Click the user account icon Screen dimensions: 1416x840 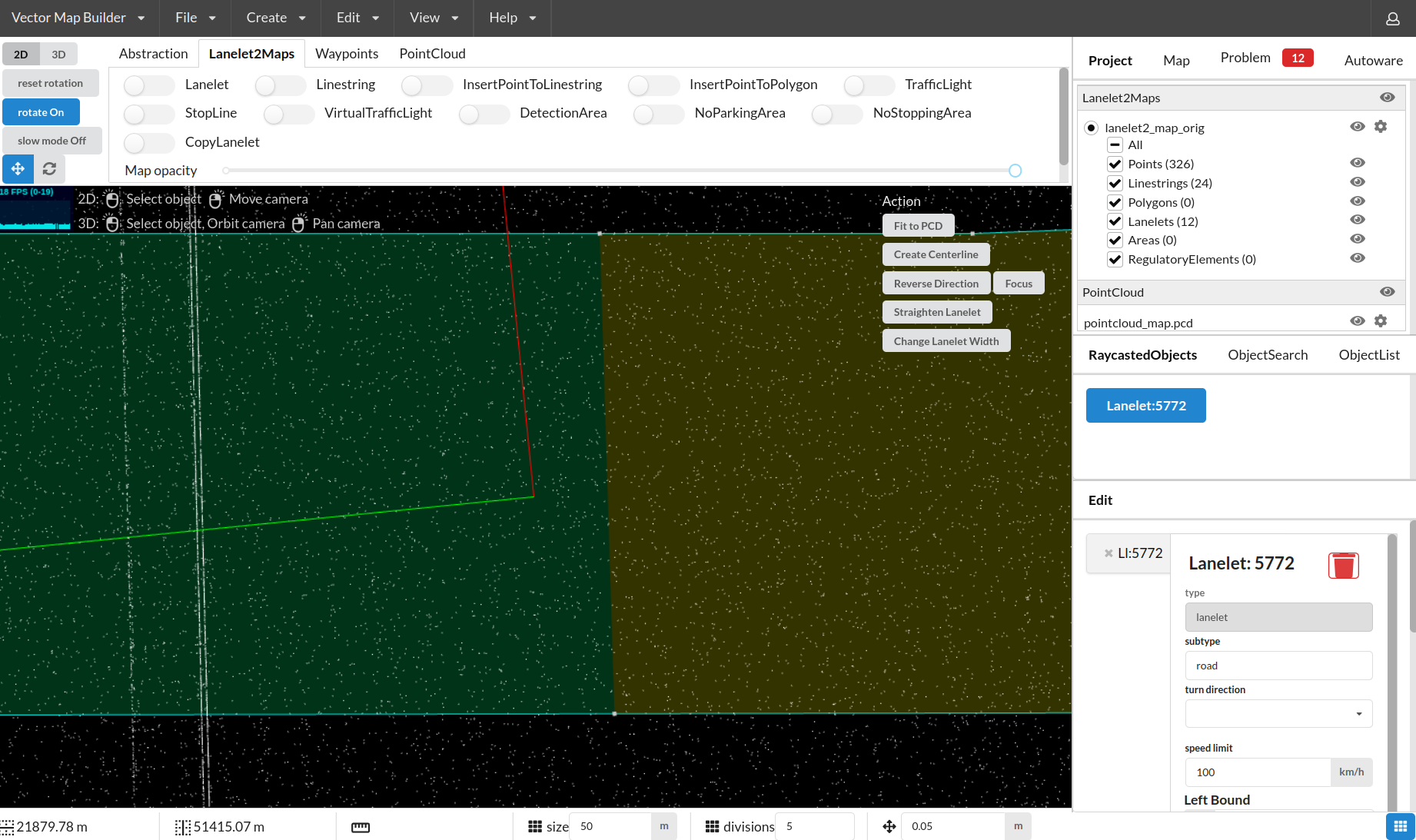coord(1392,18)
